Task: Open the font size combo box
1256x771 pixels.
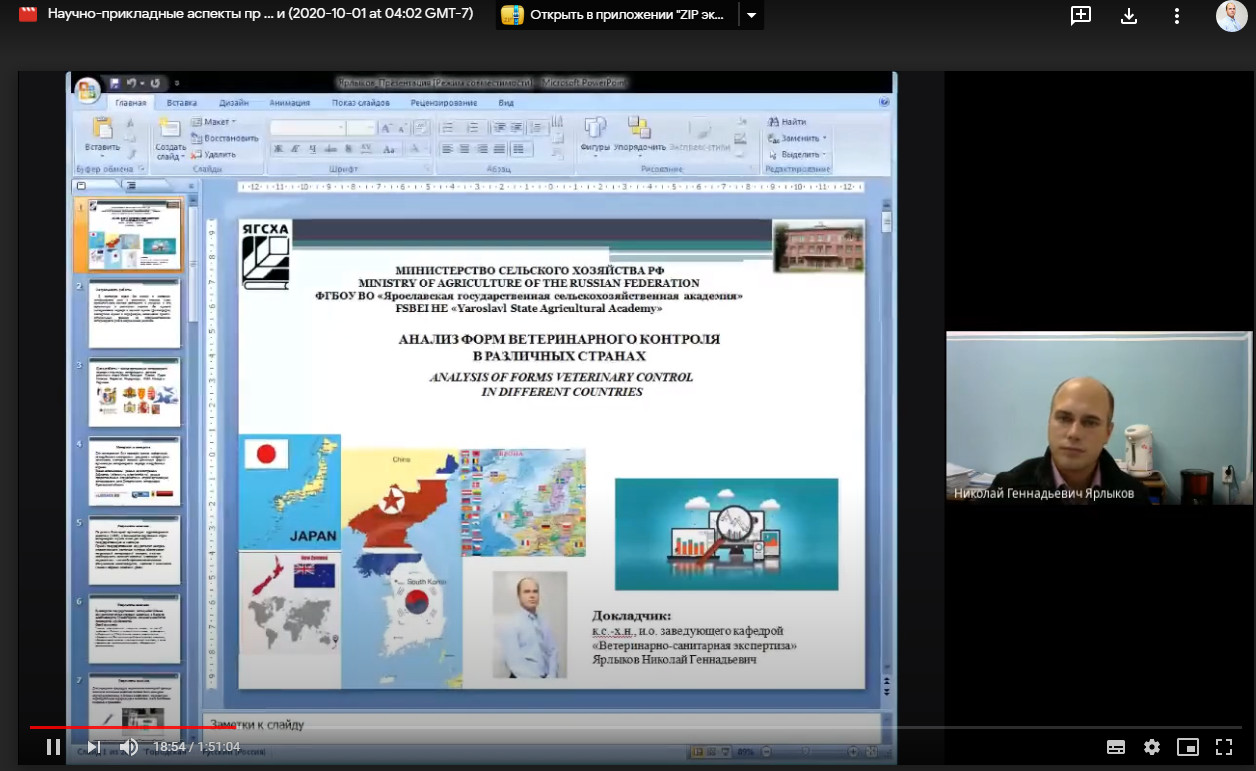Action: click(362, 127)
